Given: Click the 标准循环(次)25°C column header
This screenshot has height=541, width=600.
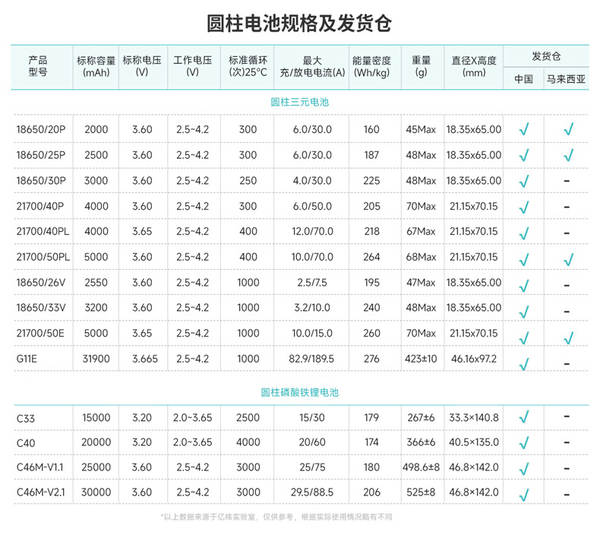Looking at the screenshot, I should (x=248, y=66).
